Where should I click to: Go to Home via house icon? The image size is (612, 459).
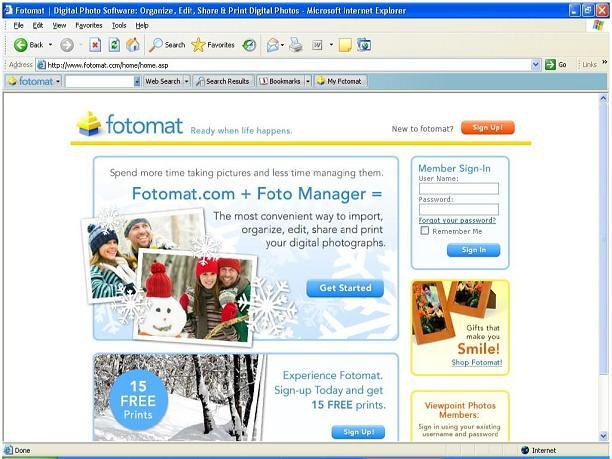(x=133, y=45)
